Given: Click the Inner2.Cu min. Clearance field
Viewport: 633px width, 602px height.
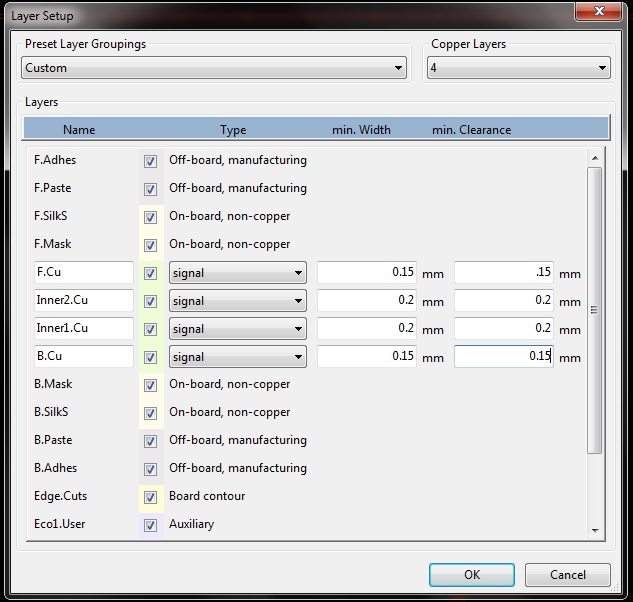Looking at the screenshot, I should click(x=503, y=301).
